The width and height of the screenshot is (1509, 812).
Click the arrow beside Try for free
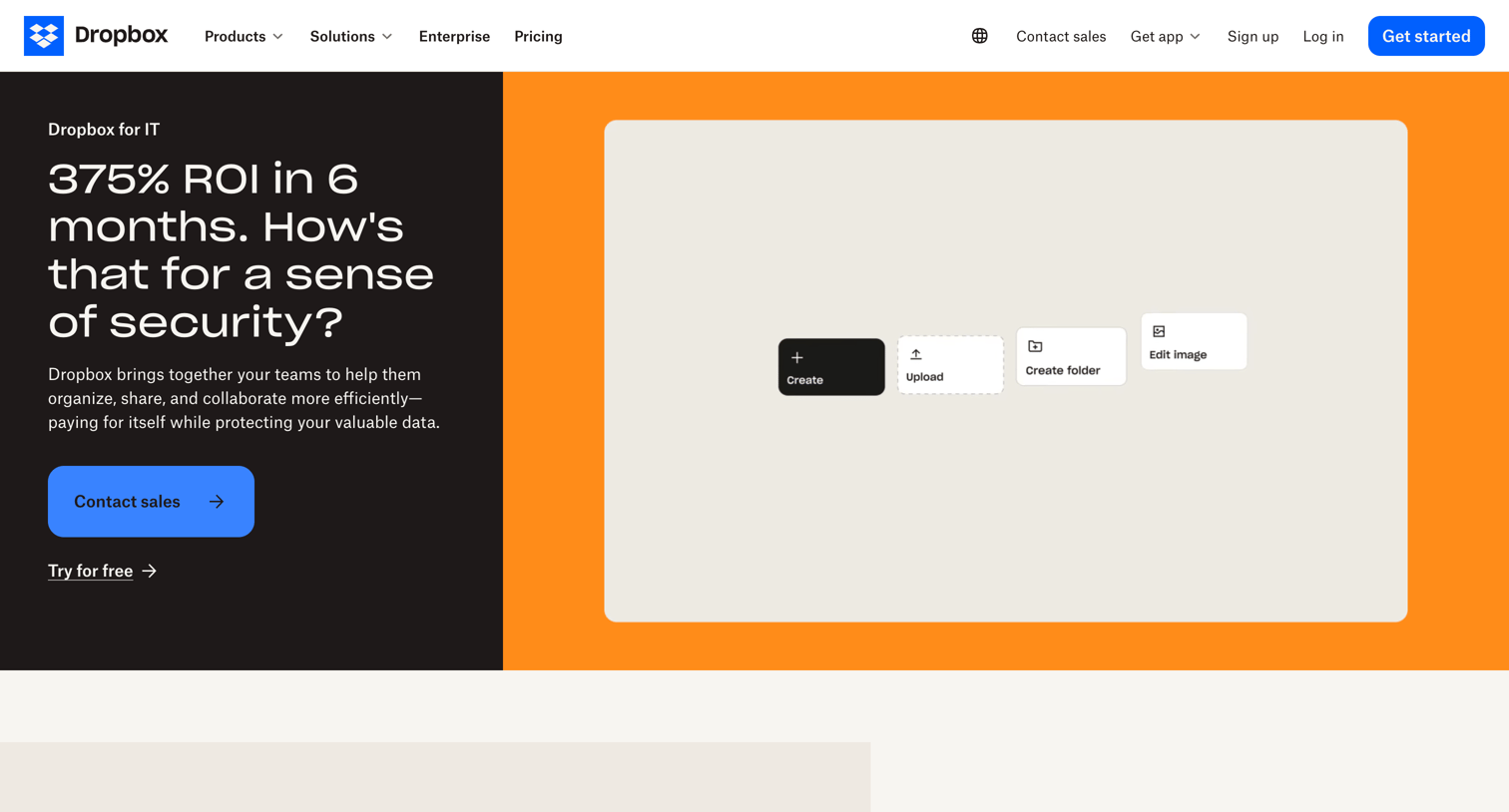click(150, 571)
